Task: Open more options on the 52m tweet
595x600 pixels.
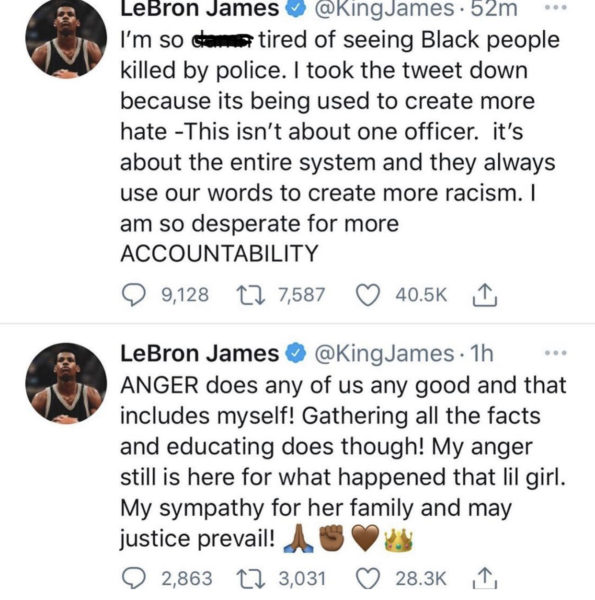Action: click(x=556, y=8)
